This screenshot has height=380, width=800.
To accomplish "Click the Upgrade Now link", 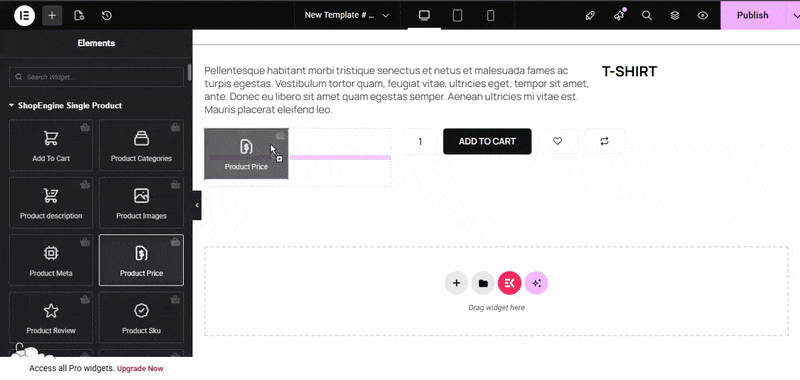I will [140, 368].
